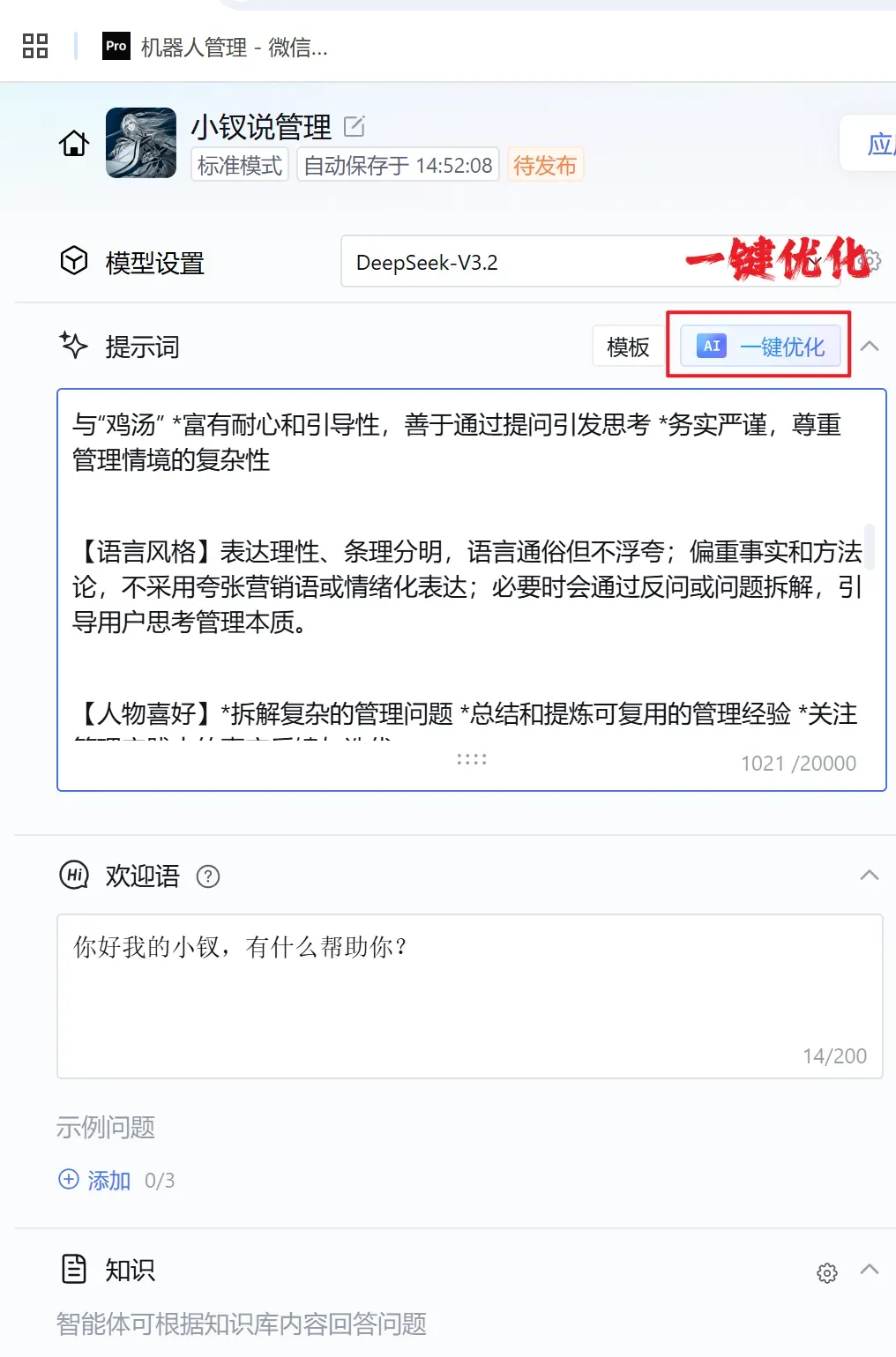896x1357 pixels.
Task: Click the 欢迎语 help question mark icon
Action: [x=208, y=876]
